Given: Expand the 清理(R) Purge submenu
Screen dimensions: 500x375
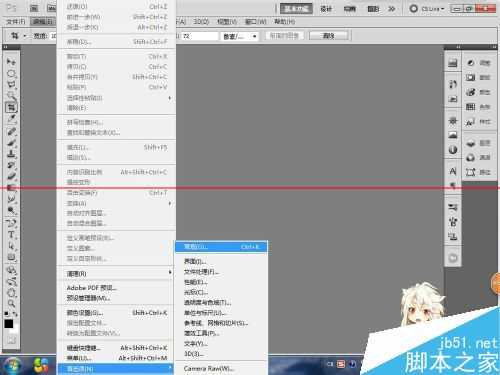Looking at the screenshot, I should pos(116,273).
